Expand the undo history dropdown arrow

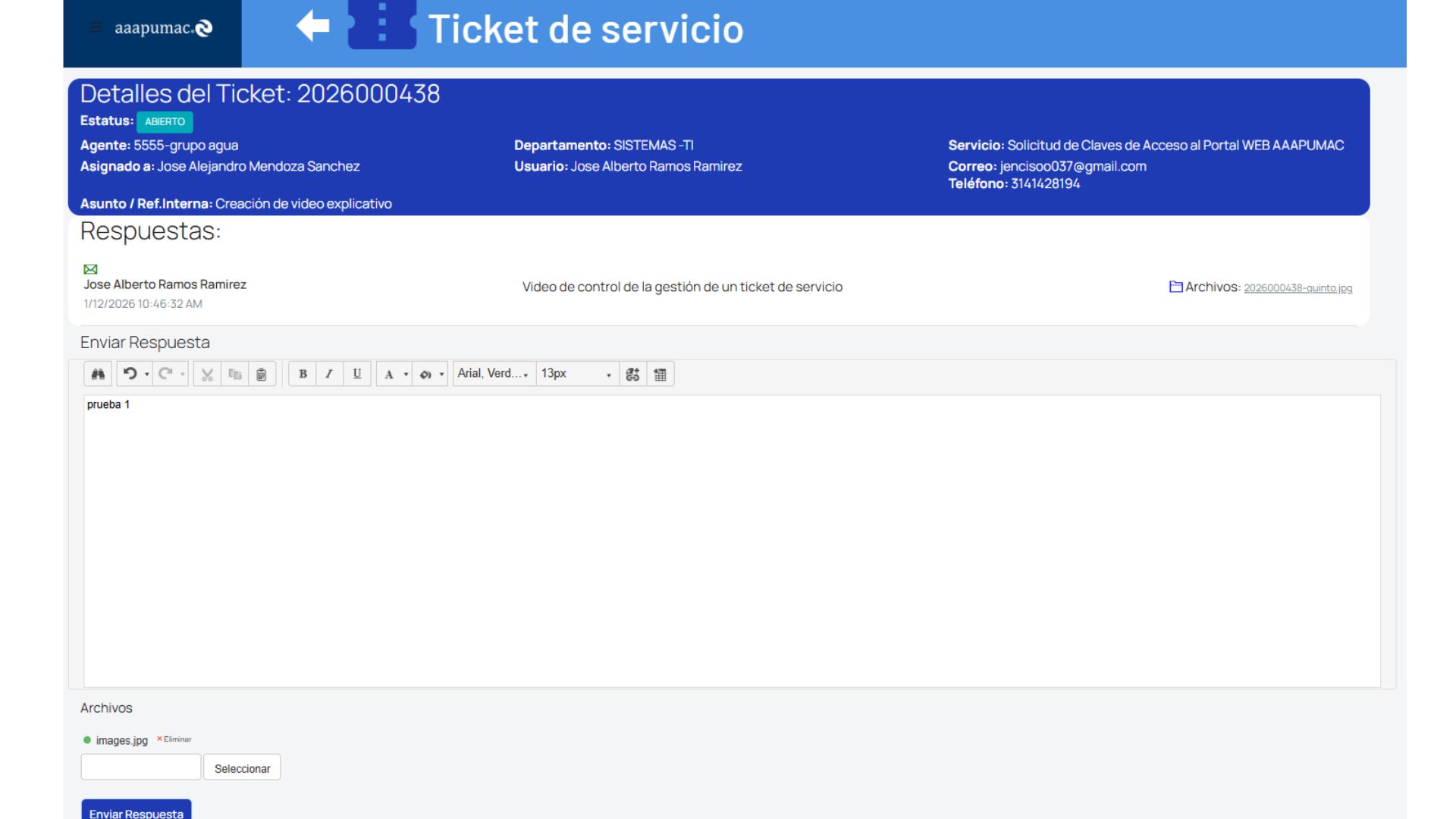point(147,375)
